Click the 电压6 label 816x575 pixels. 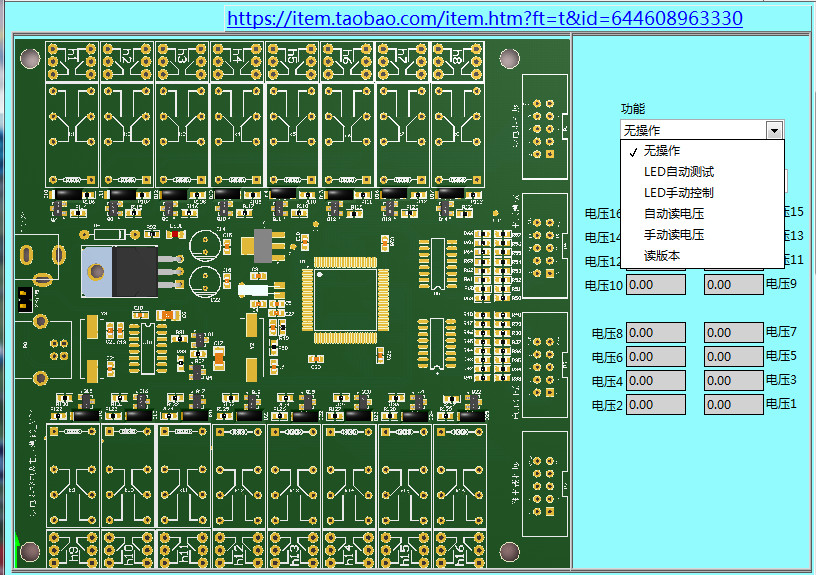[607, 357]
